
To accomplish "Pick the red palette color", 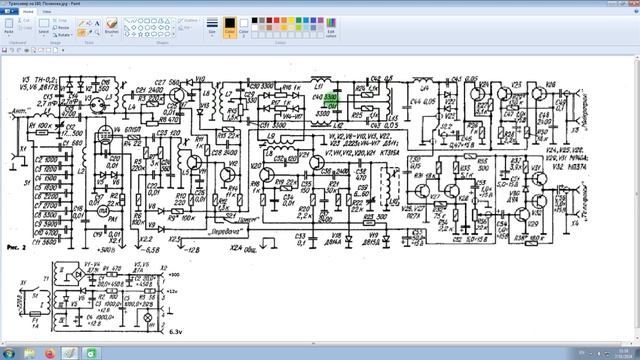I will pyautogui.click(x=276, y=20).
